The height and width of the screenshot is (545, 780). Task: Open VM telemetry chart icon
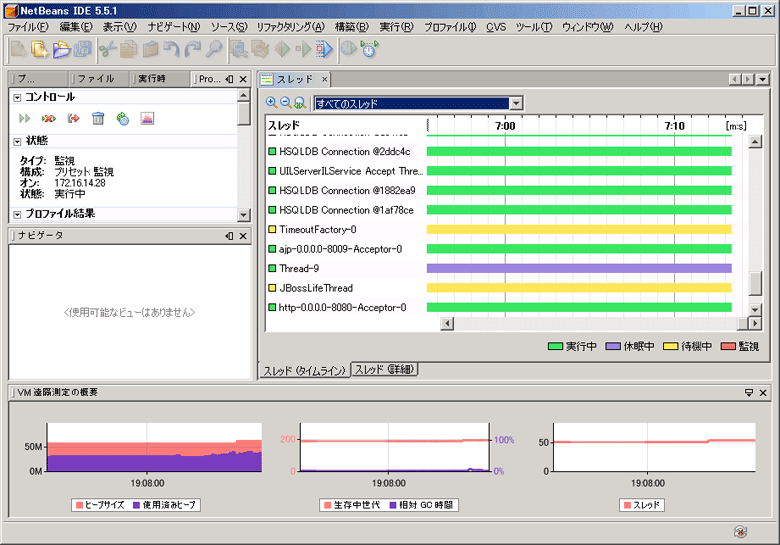pos(147,118)
